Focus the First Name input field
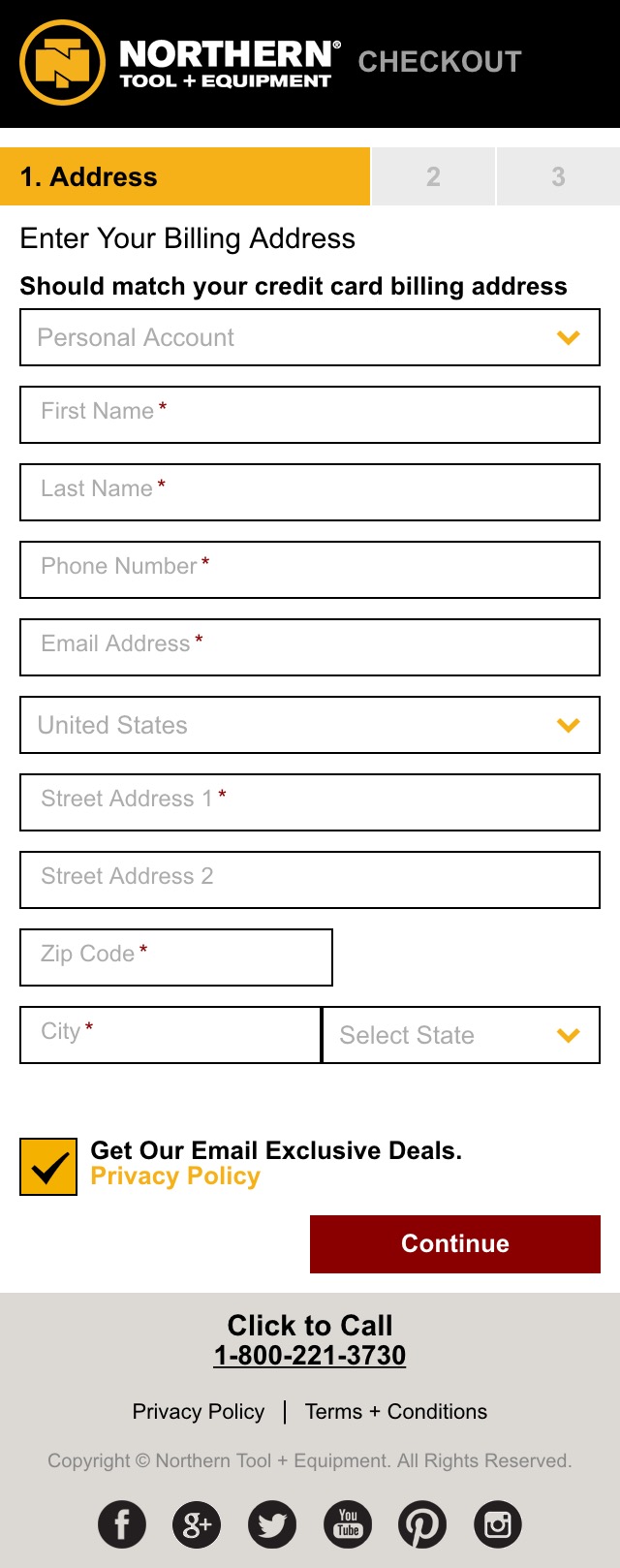620x1568 pixels. point(310,415)
